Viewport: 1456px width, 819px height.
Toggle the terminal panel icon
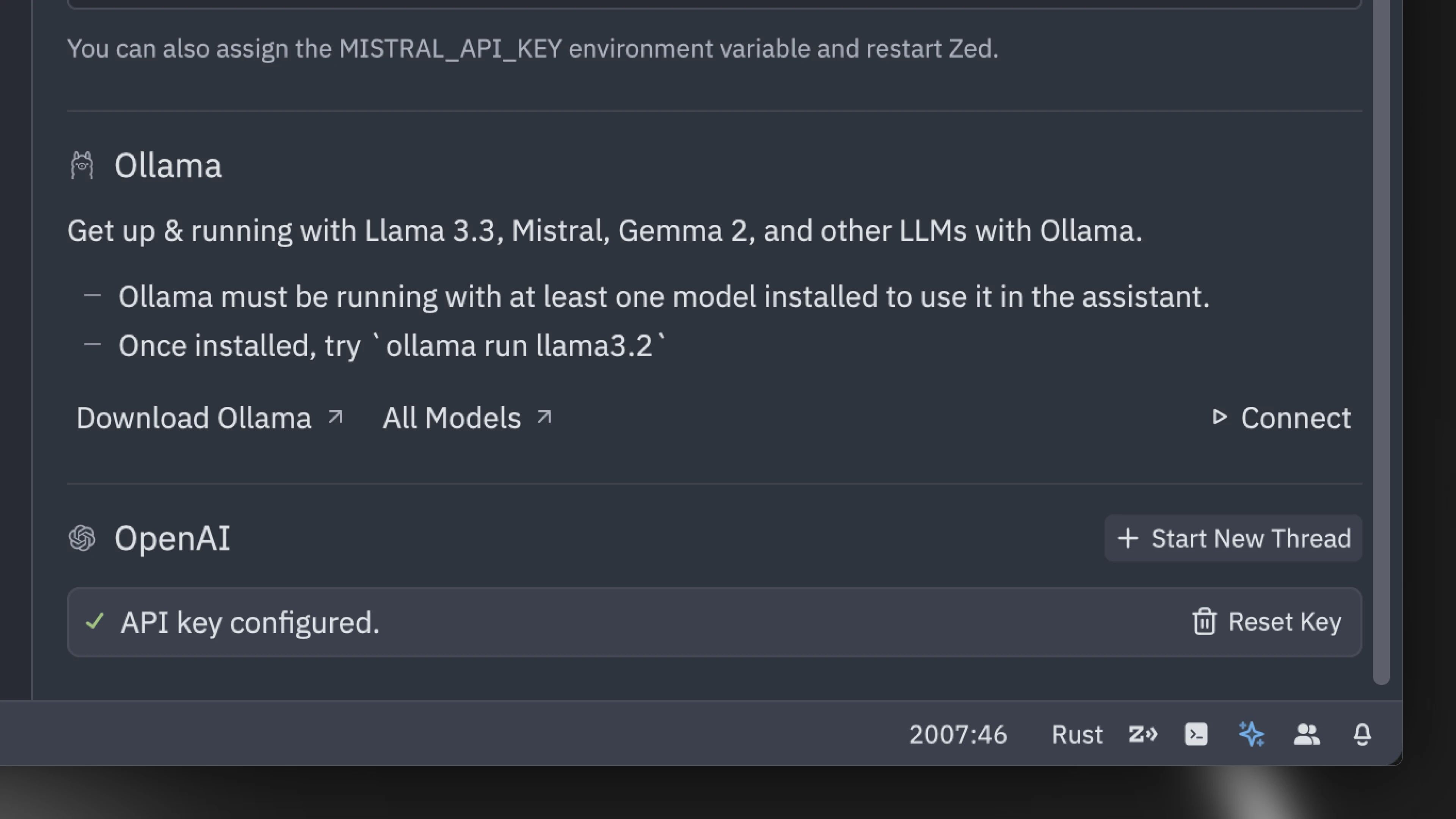1196,734
